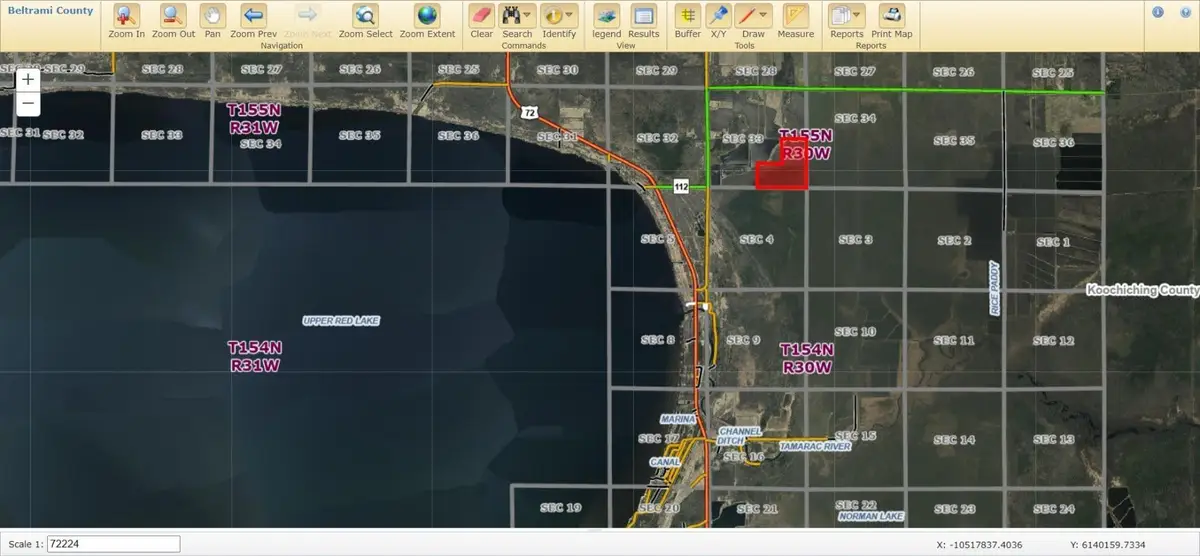Open the Measure tool
Viewport: 1200px width, 556px height.
(x=795, y=16)
